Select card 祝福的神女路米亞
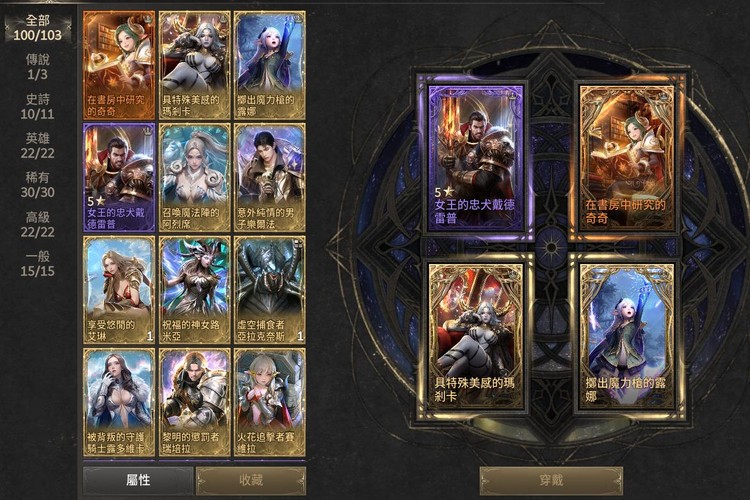This screenshot has height=500, width=750. 194,290
